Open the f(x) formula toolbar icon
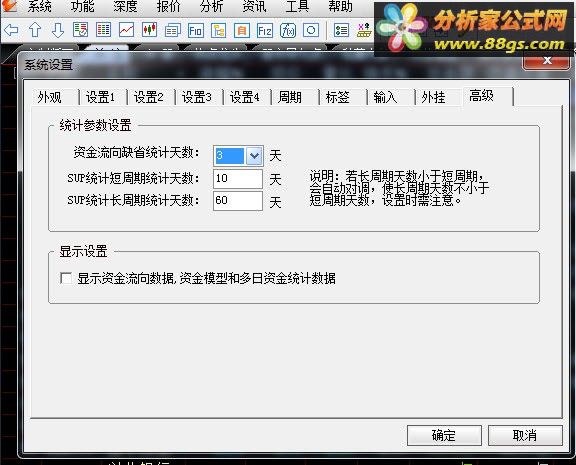Viewport: 576px width, 465px height. (x=288, y=30)
